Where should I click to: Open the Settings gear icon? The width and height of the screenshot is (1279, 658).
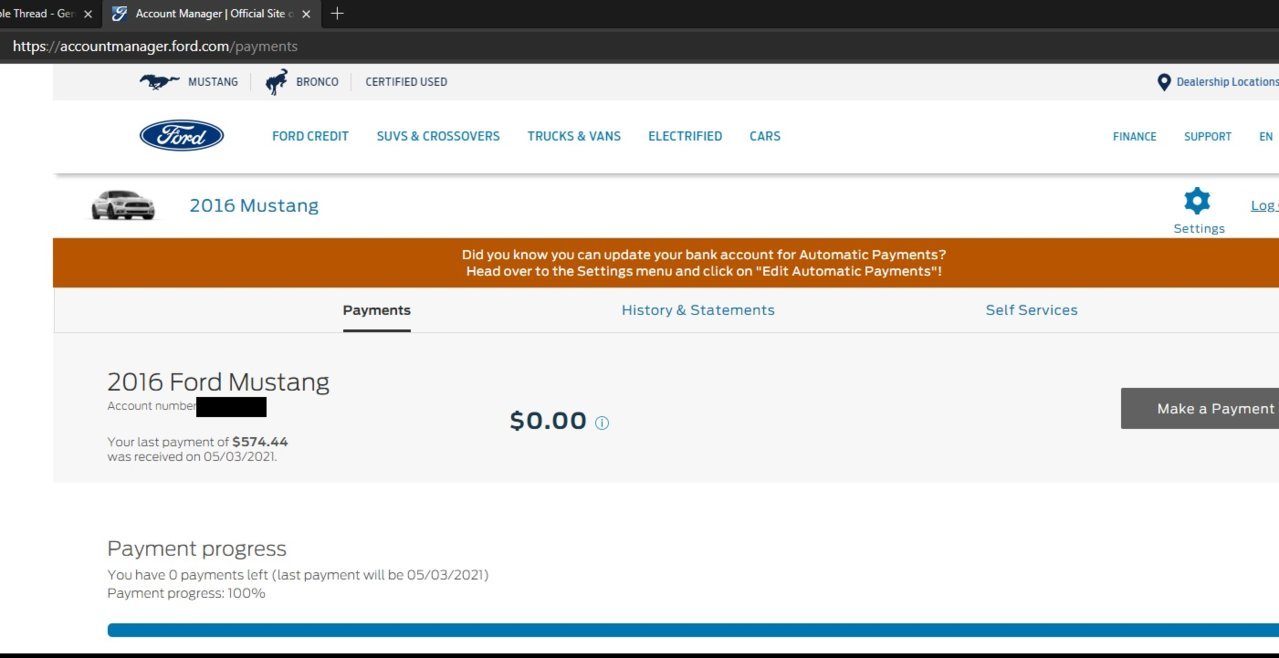pyautogui.click(x=1197, y=201)
